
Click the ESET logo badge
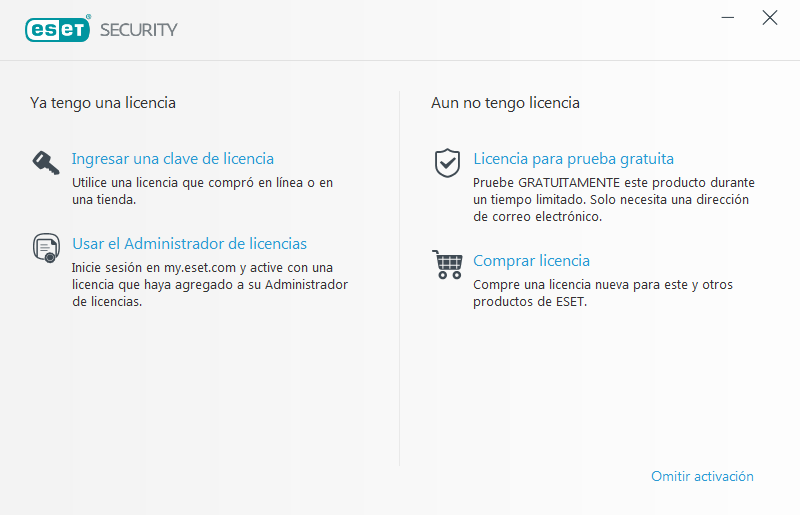point(59,29)
